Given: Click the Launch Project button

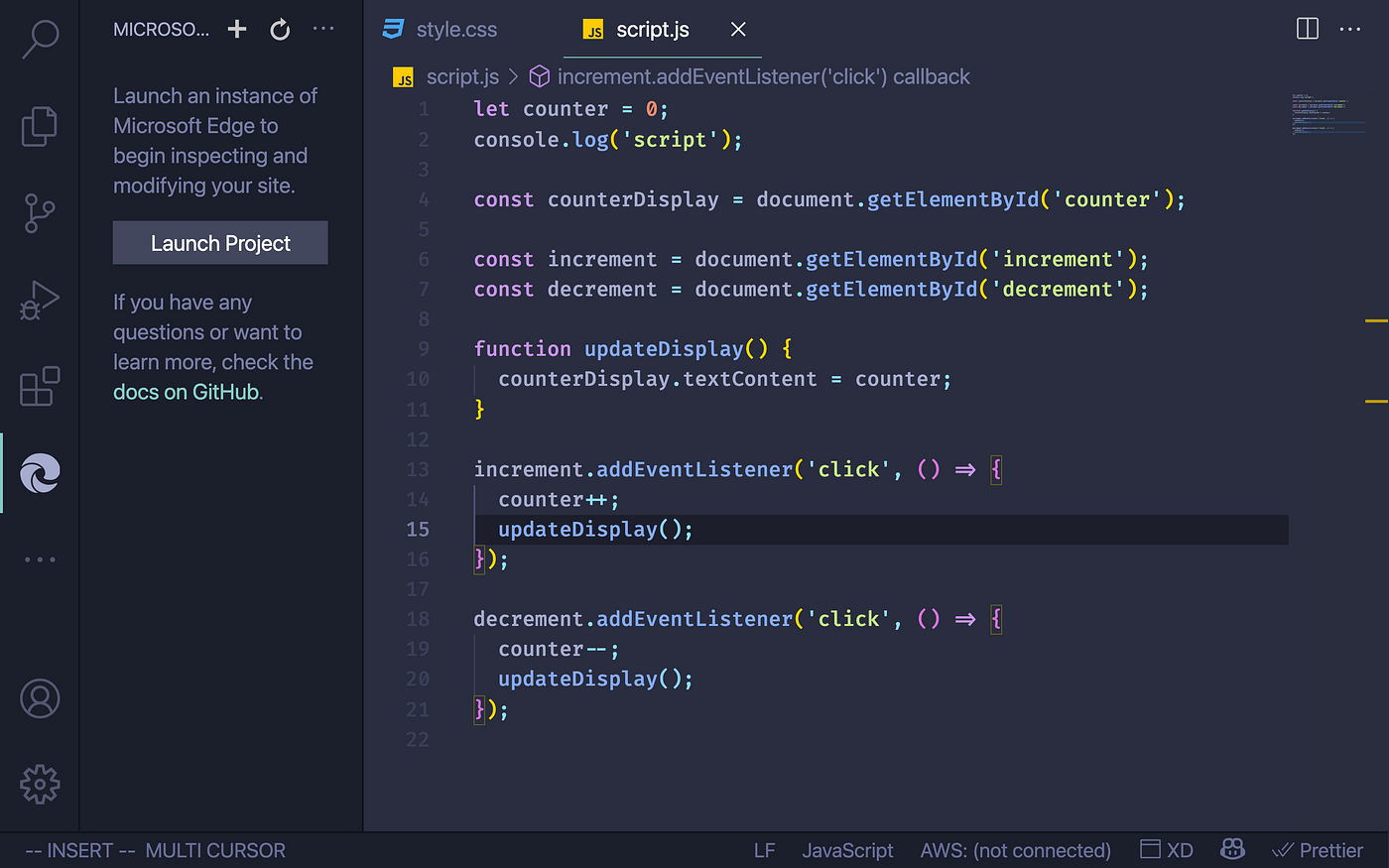Looking at the screenshot, I should tap(219, 242).
